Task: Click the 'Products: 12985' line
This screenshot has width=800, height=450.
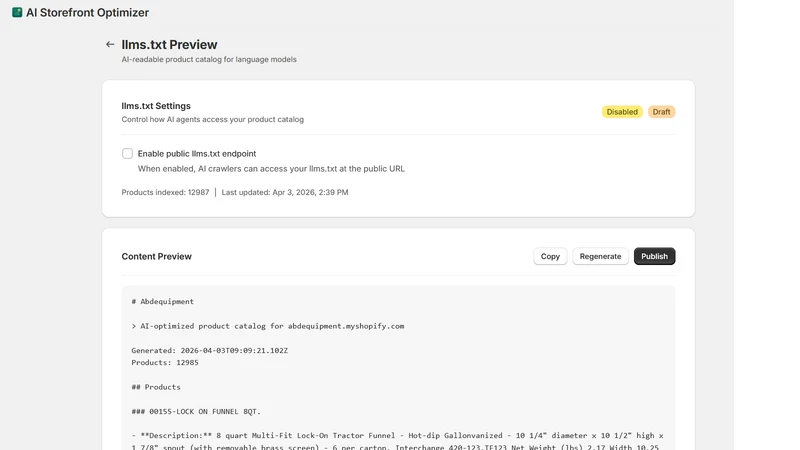Action: point(165,363)
